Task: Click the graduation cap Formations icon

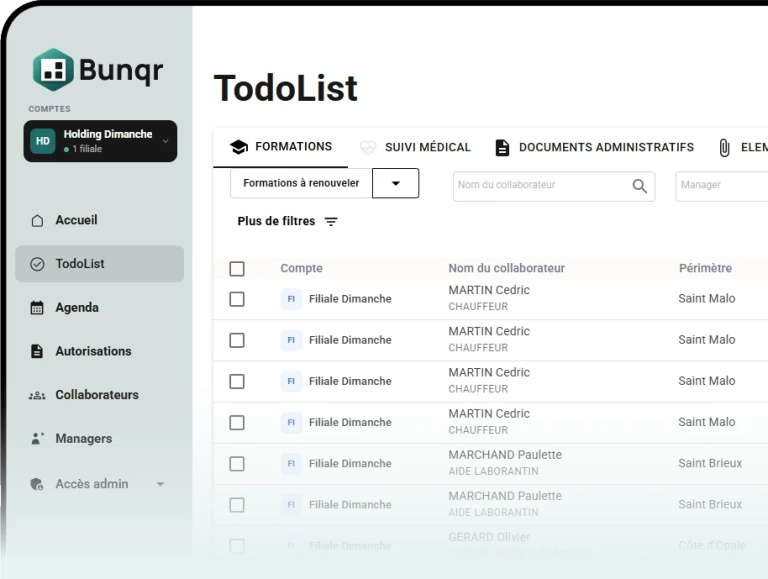Action: click(239, 147)
